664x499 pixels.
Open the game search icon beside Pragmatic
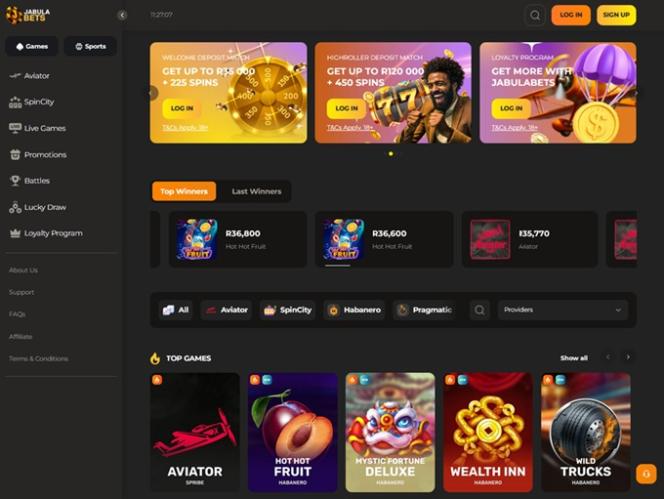pyautogui.click(x=479, y=310)
